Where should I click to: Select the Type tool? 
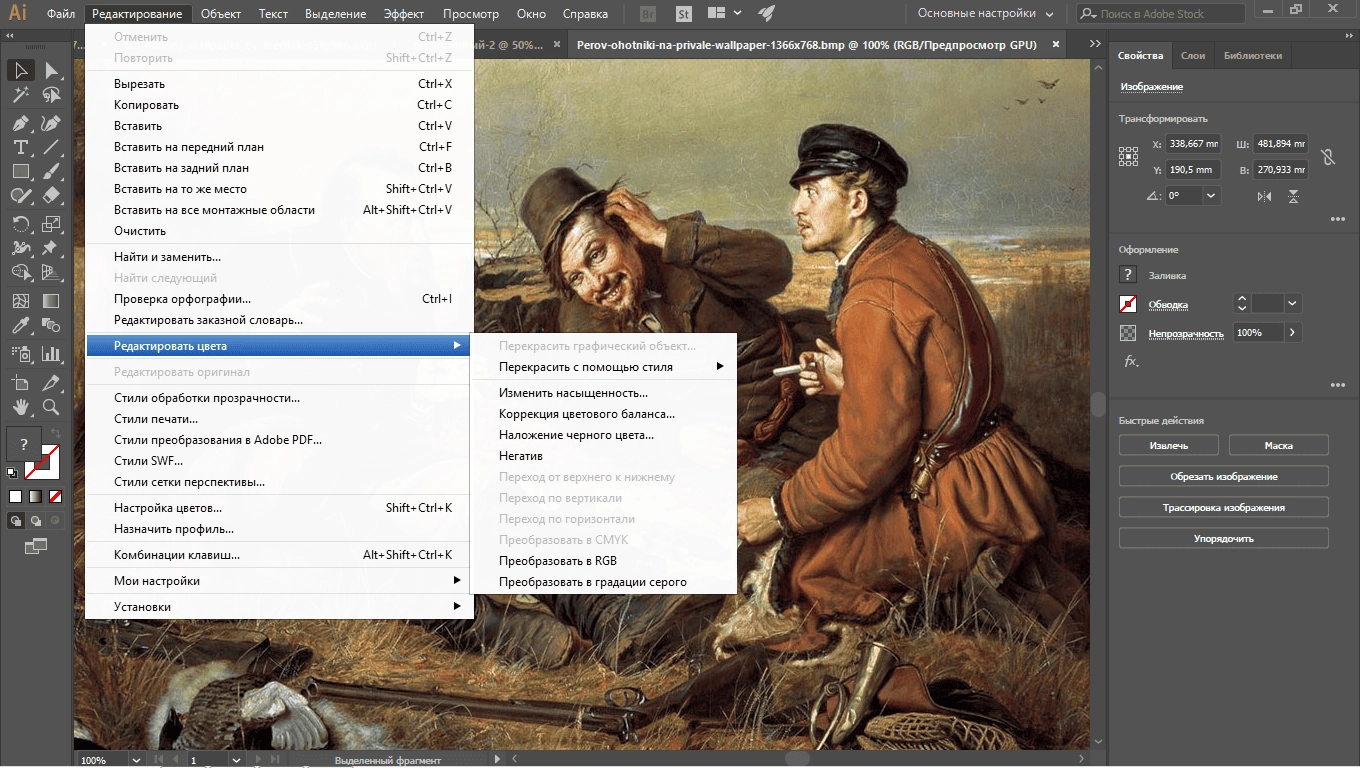(x=20, y=147)
